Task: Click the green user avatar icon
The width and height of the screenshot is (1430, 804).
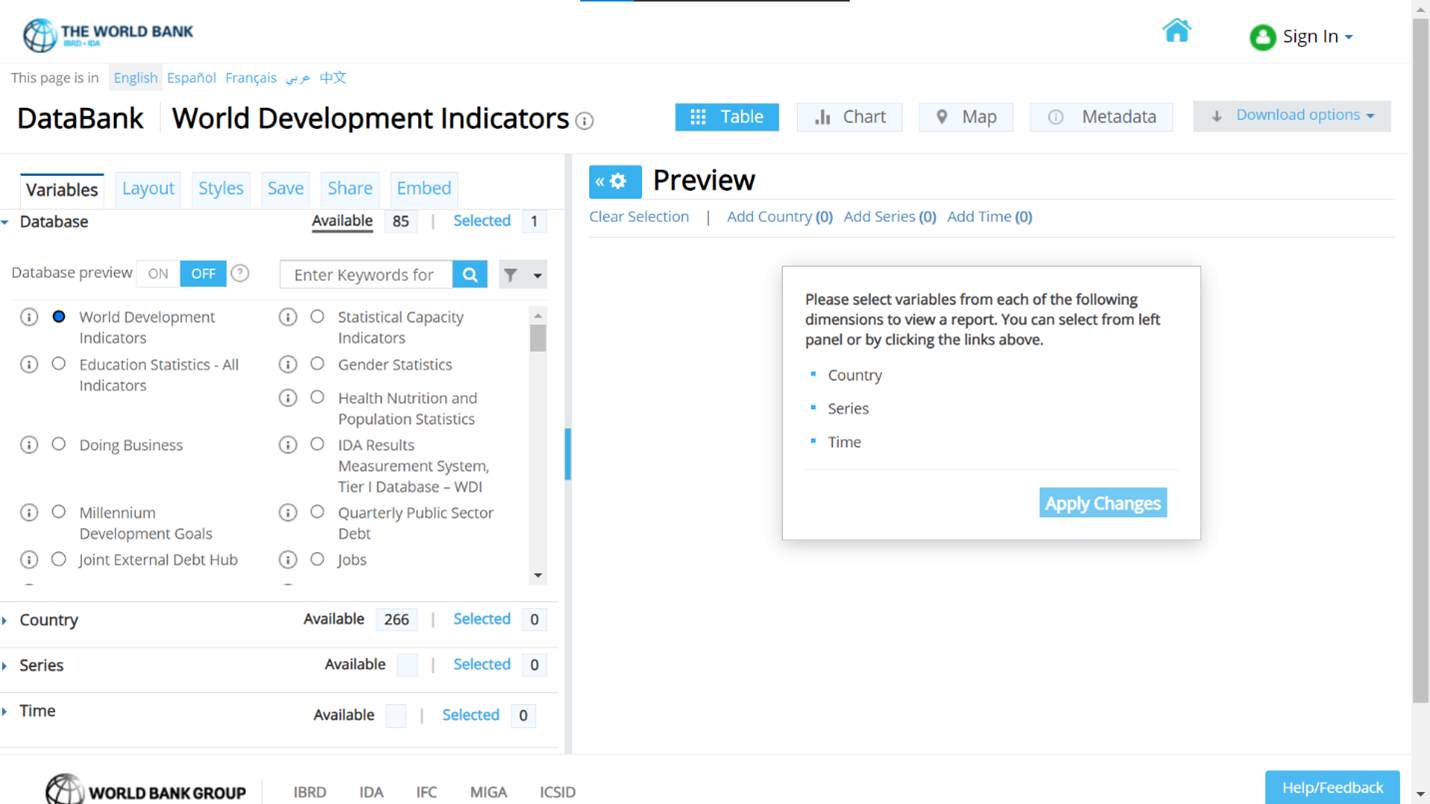Action: 1262,37
